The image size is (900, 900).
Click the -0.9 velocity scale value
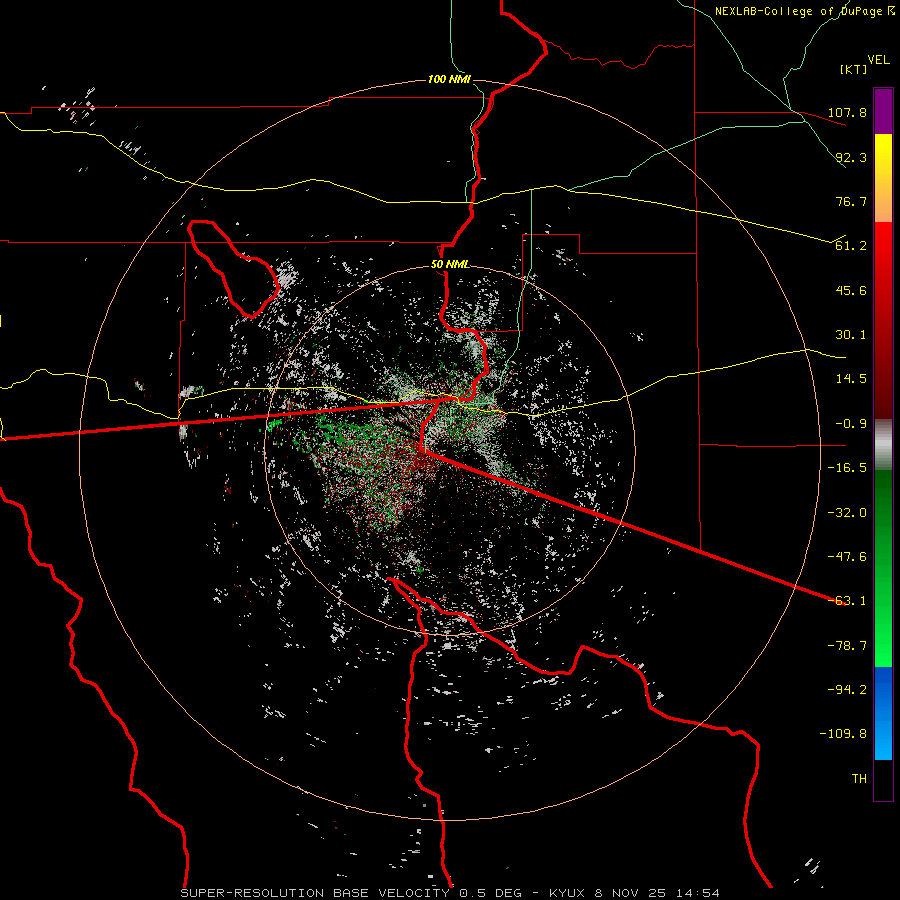(851, 424)
